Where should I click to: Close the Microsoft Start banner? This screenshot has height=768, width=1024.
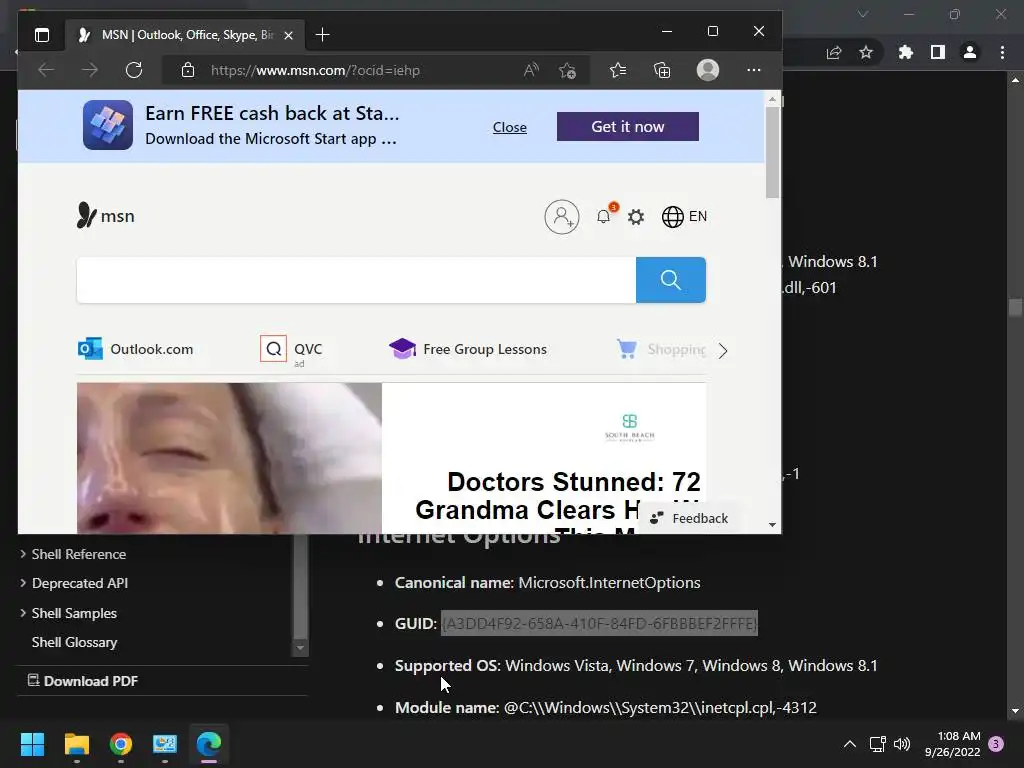pos(509,127)
